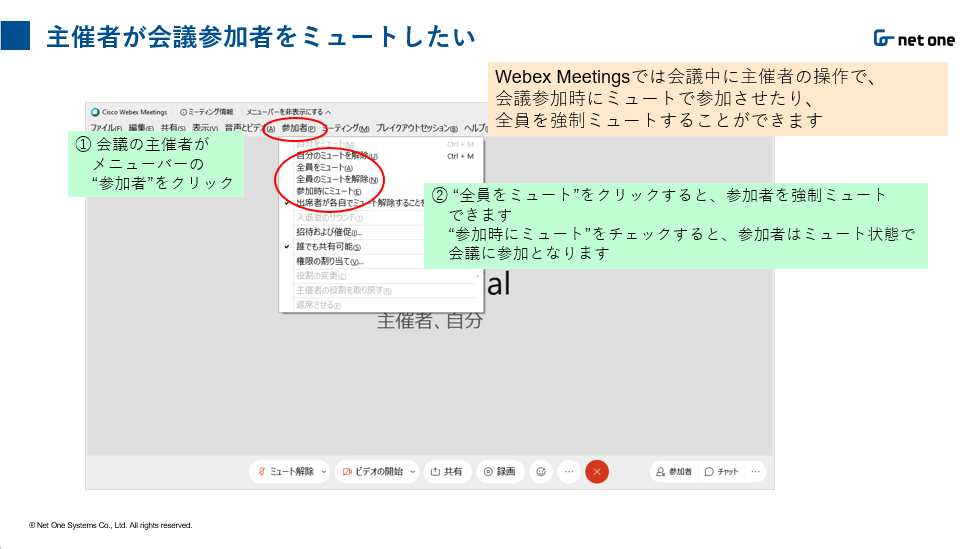975x549 pixels.
Task: Open the ミーティング menu
Action: 346,128
